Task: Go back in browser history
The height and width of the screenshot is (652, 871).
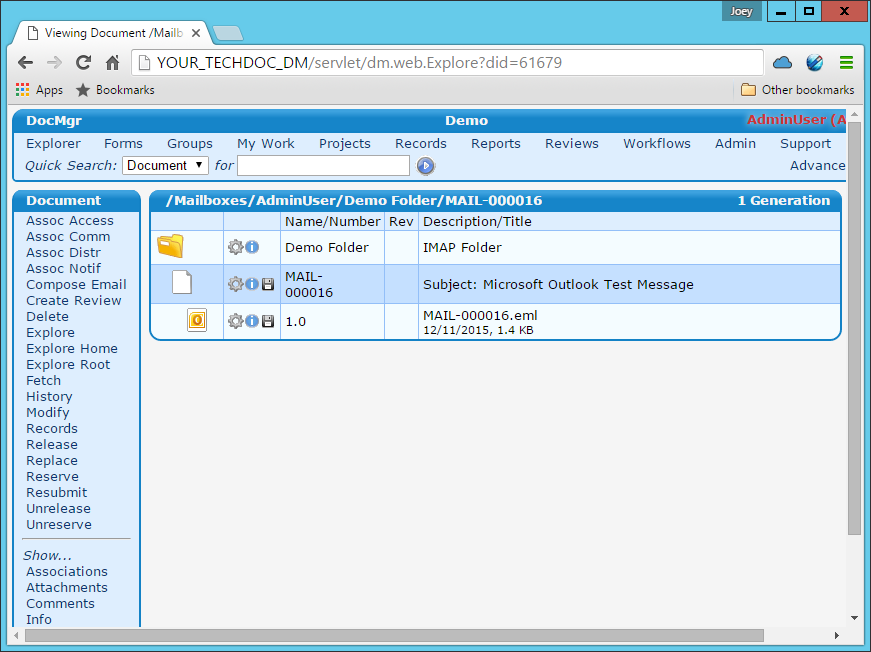Action: click(26, 63)
